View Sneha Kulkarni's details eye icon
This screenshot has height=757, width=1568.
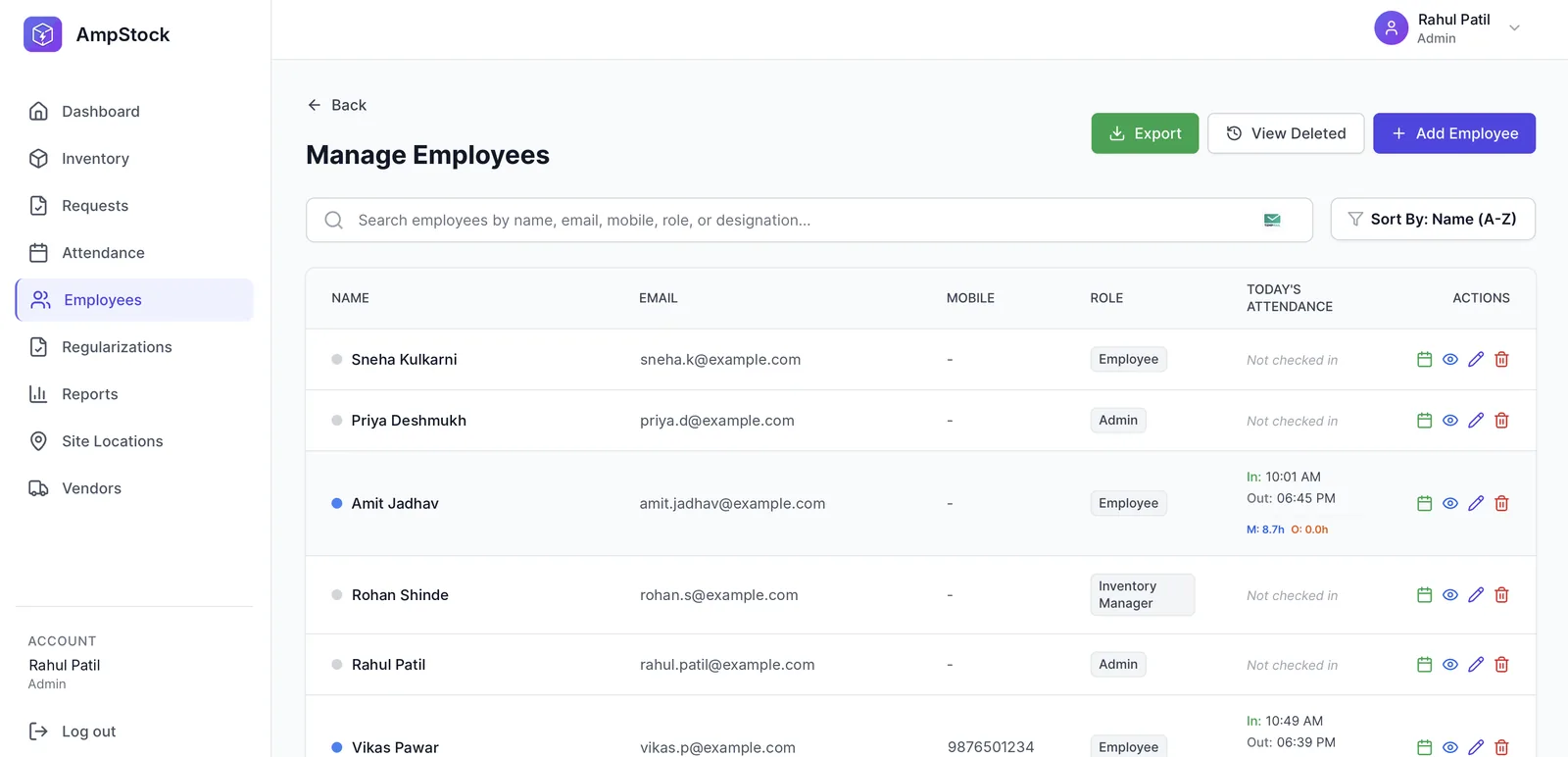click(x=1450, y=360)
